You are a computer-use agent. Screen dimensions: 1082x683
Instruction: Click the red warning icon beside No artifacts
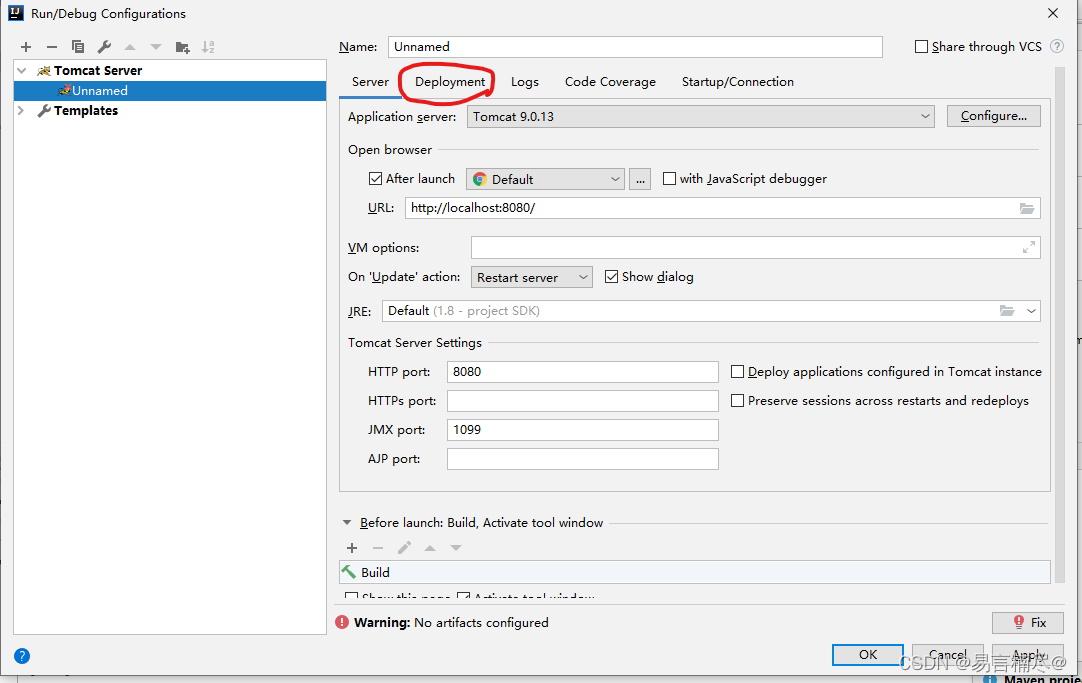pyautogui.click(x=342, y=622)
